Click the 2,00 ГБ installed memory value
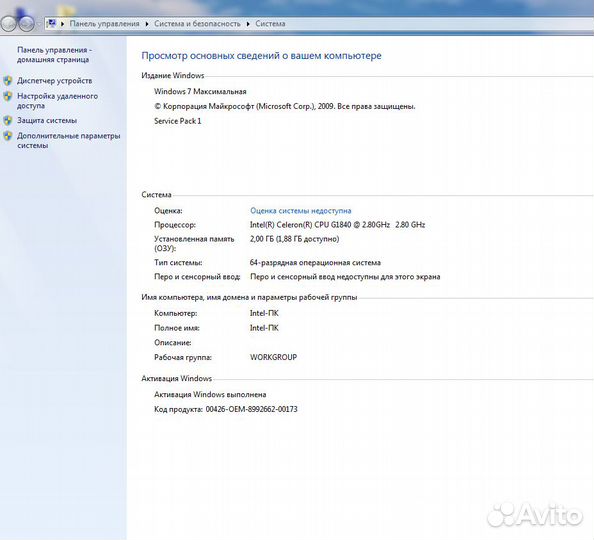The height and width of the screenshot is (540, 594). (x=295, y=239)
